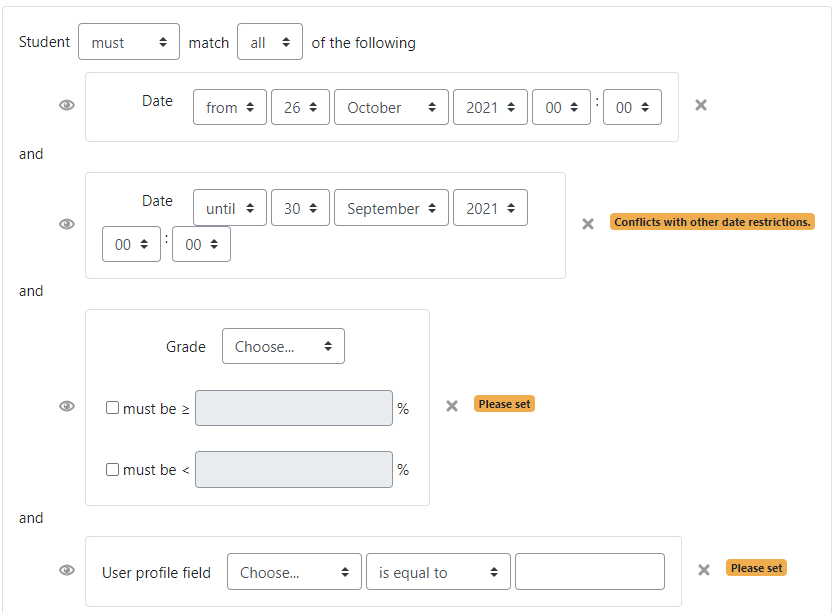The width and height of the screenshot is (836, 613).
Task: Open the September month dropdown
Action: [391, 207]
